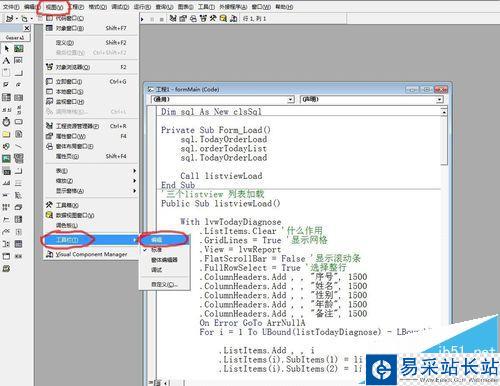
Task: Uncheck the 标准 toolbar option
Action: (165, 250)
